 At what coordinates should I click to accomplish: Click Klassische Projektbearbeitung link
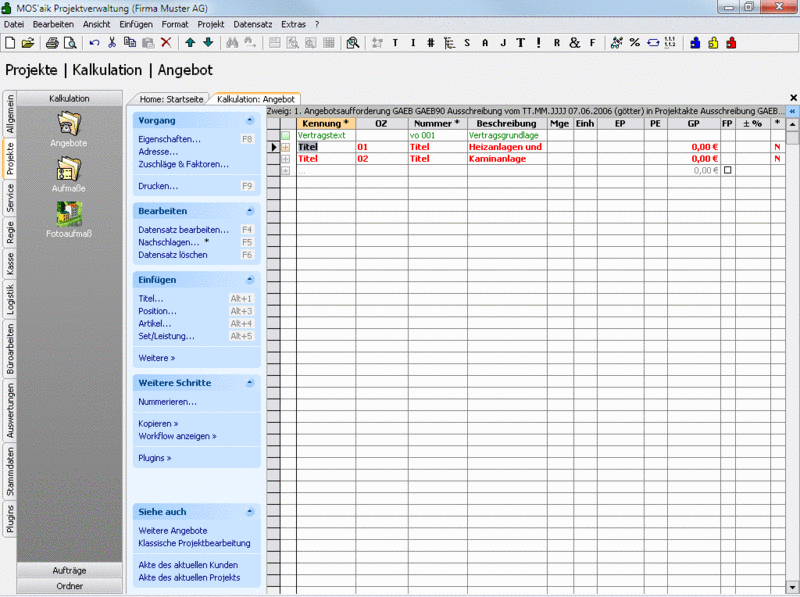click(194, 543)
